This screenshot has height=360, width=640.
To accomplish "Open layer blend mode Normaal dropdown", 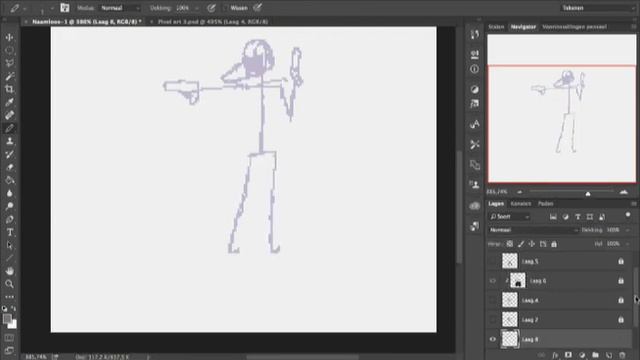I will pyautogui.click(x=534, y=230).
